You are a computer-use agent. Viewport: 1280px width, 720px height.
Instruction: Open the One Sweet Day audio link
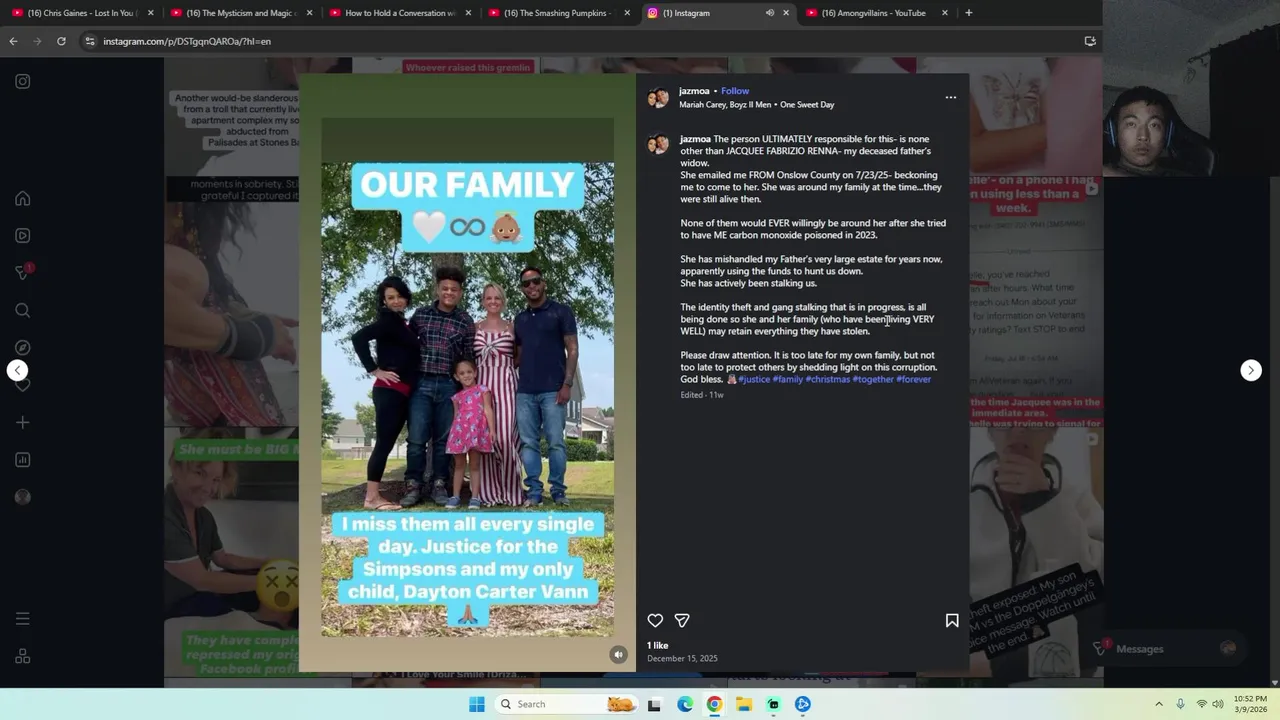pos(757,105)
